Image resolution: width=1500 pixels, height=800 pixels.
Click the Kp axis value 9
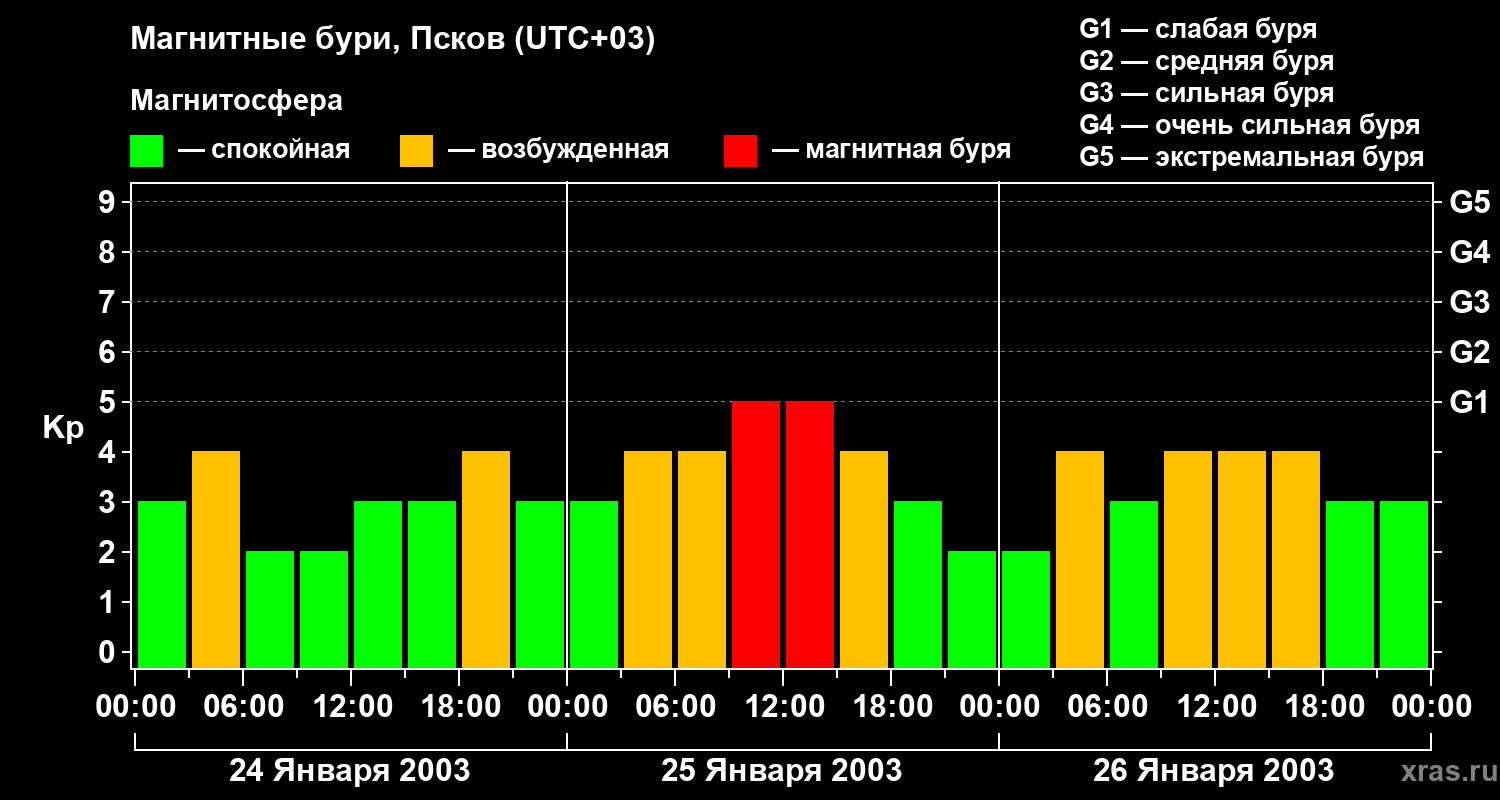109,202
